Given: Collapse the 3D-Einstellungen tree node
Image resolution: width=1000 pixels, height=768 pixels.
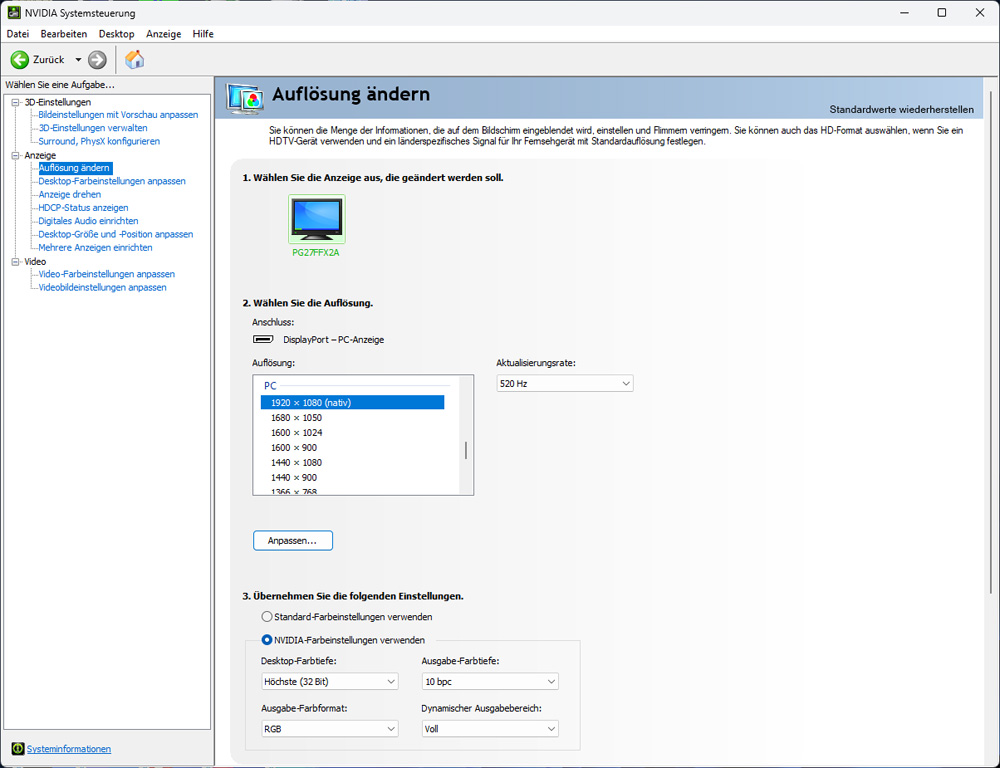Looking at the screenshot, I should (x=16, y=102).
